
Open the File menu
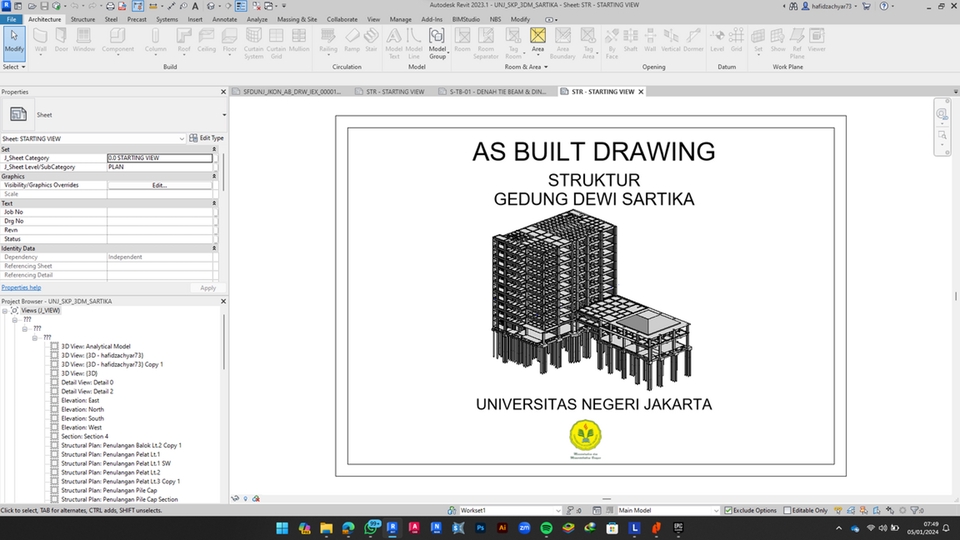tap(11, 19)
